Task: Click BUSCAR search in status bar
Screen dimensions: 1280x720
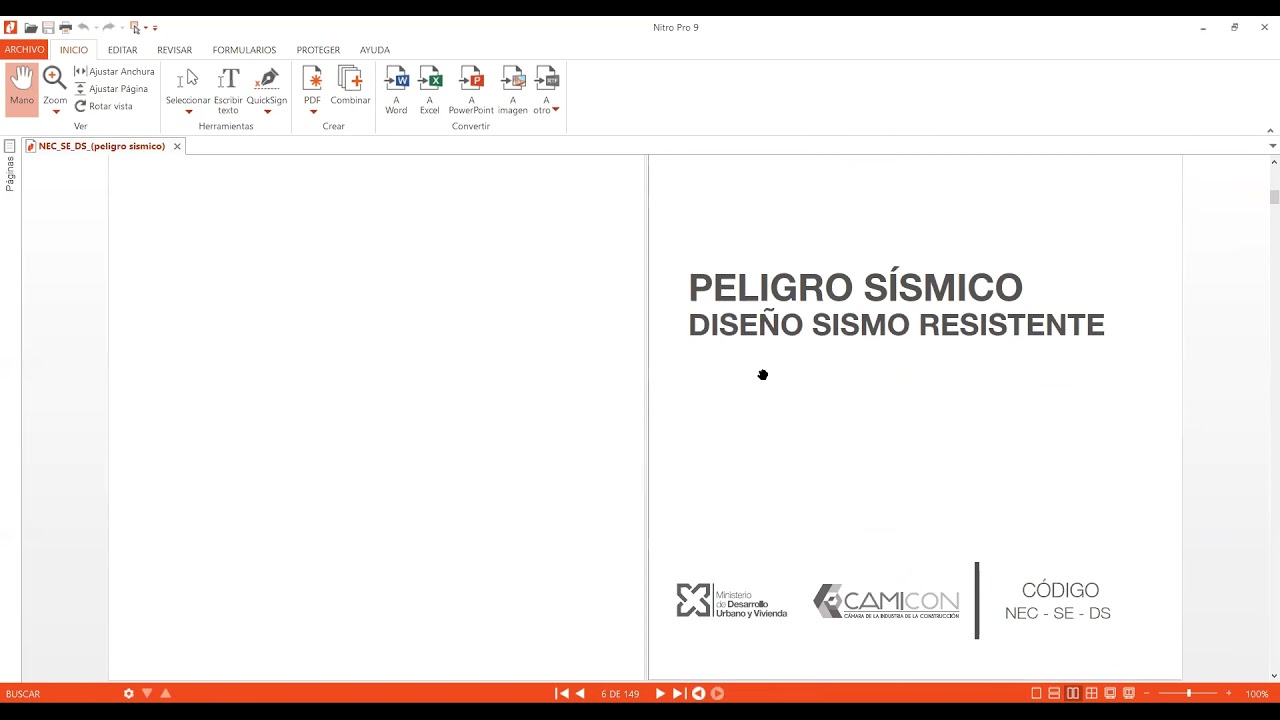Action: (23, 694)
